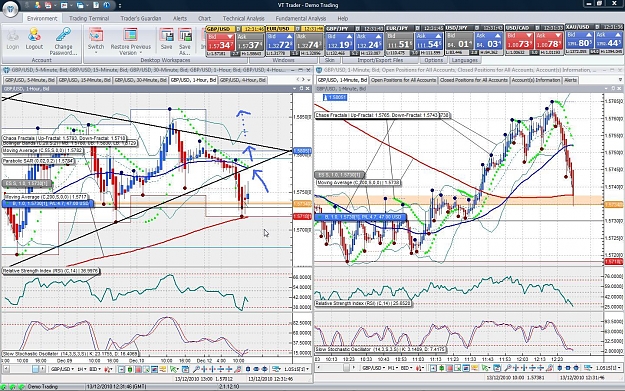Click the yellow note icon in the left chart toolbar
Viewport: 625px width, 391px height.
163,369
